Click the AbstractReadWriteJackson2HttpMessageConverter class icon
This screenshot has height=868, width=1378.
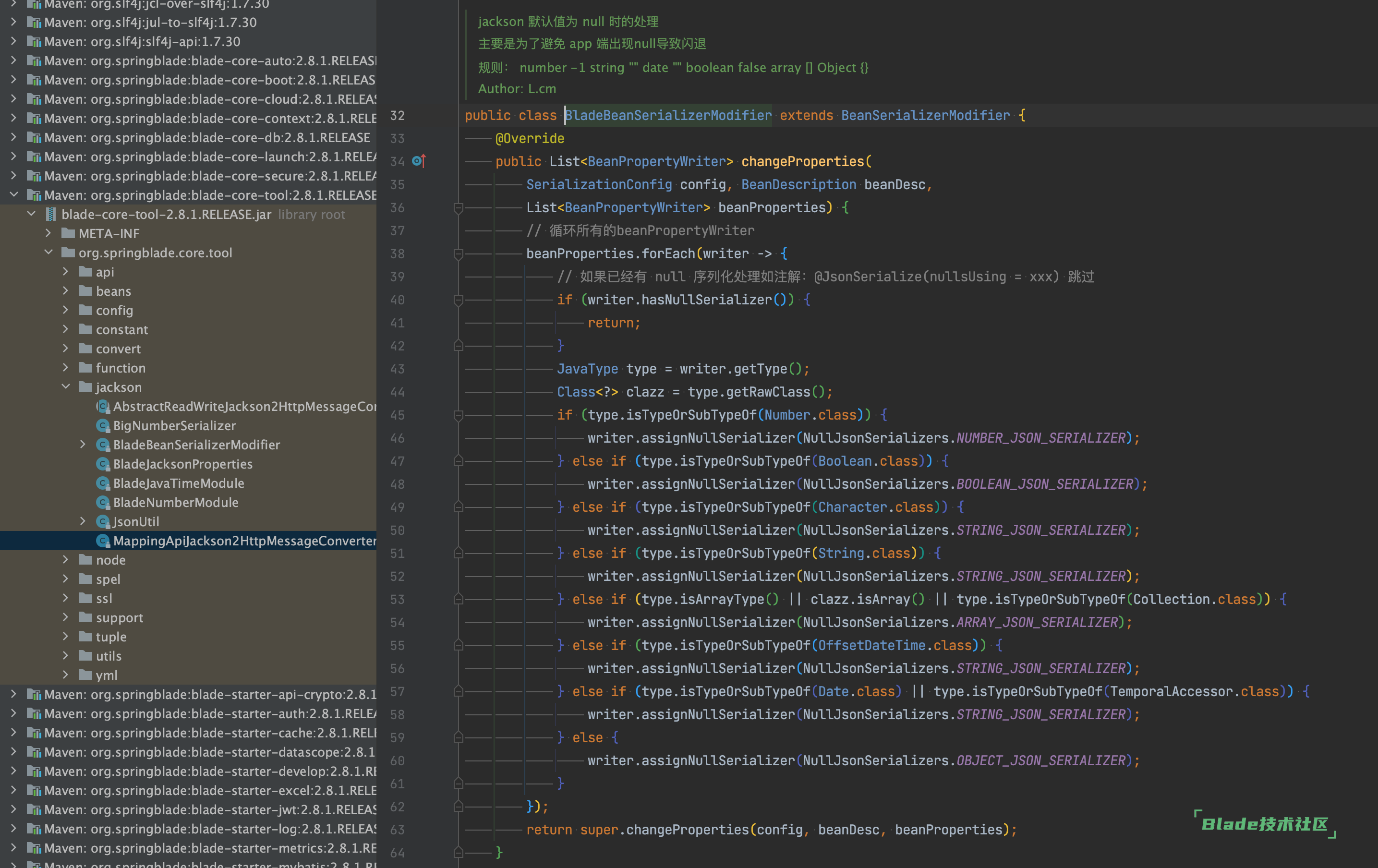(x=103, y=406)
